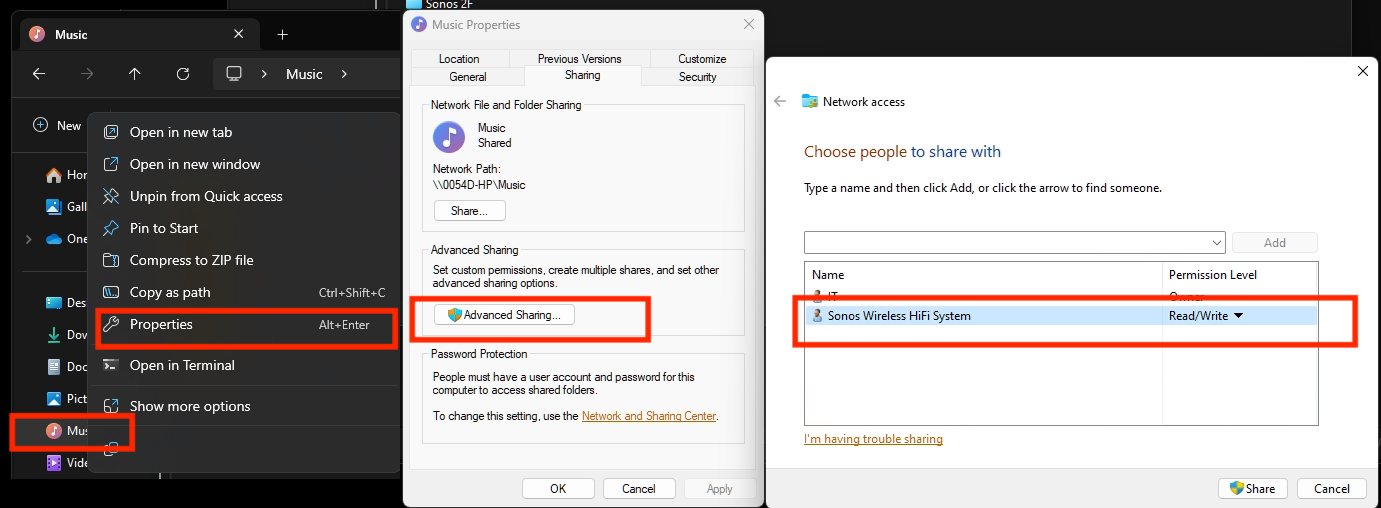
Task: Click the forward arrow in File Explorer
Action: click(x=87, y=74)
